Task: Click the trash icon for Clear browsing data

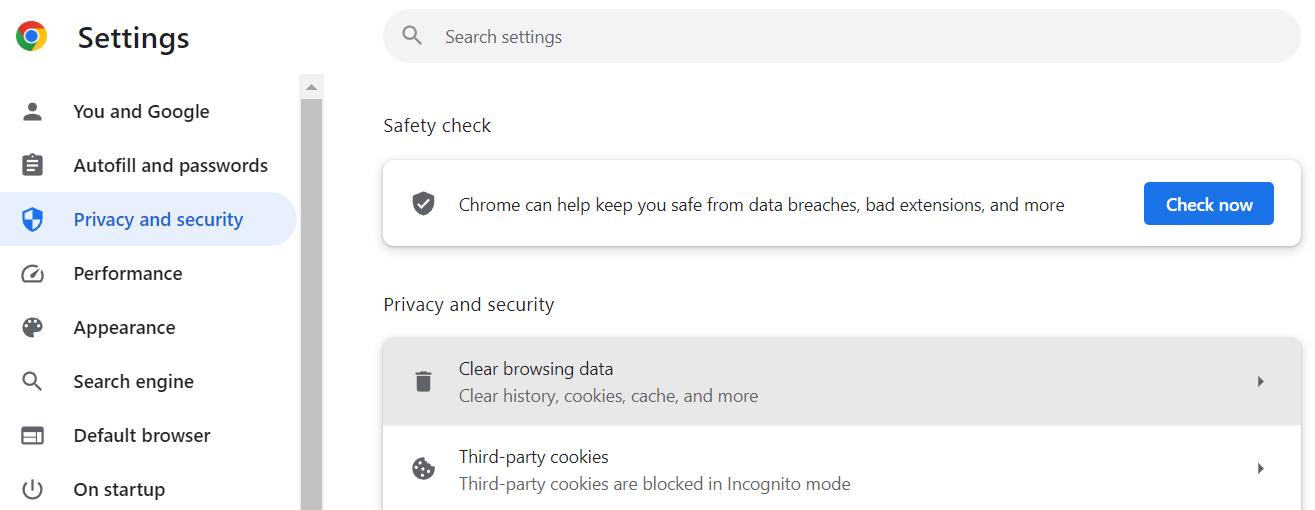Action: click(x=424, y=381)
